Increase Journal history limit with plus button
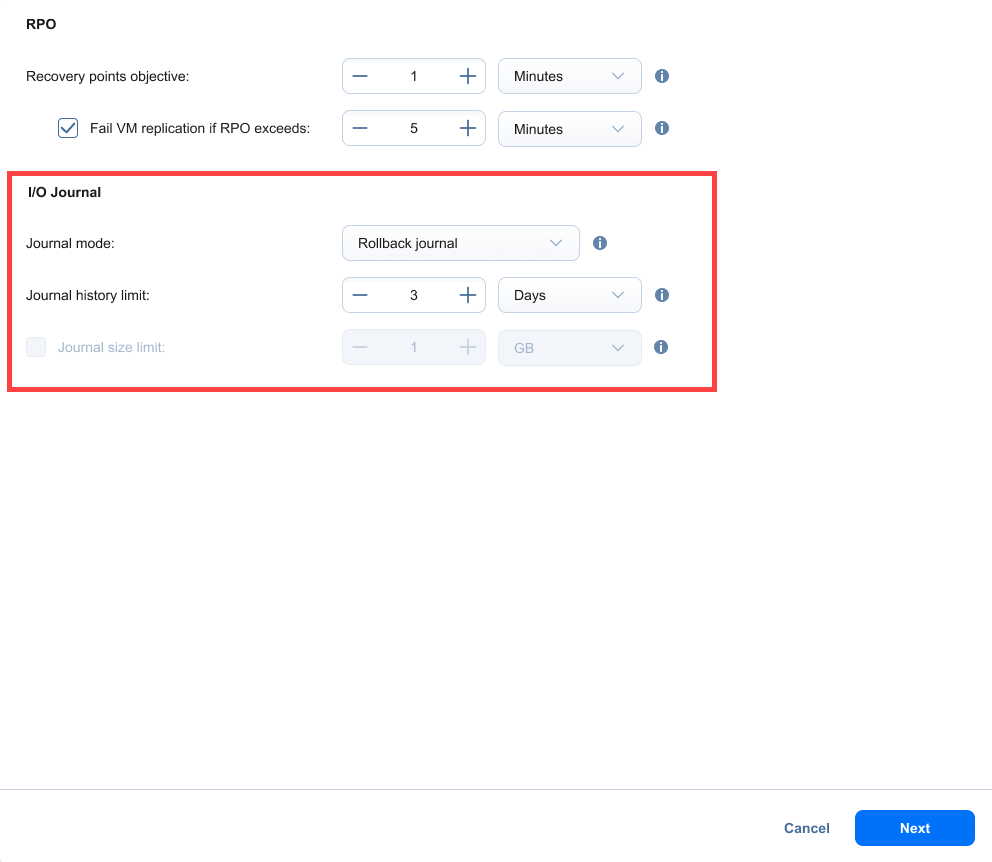 467,295
